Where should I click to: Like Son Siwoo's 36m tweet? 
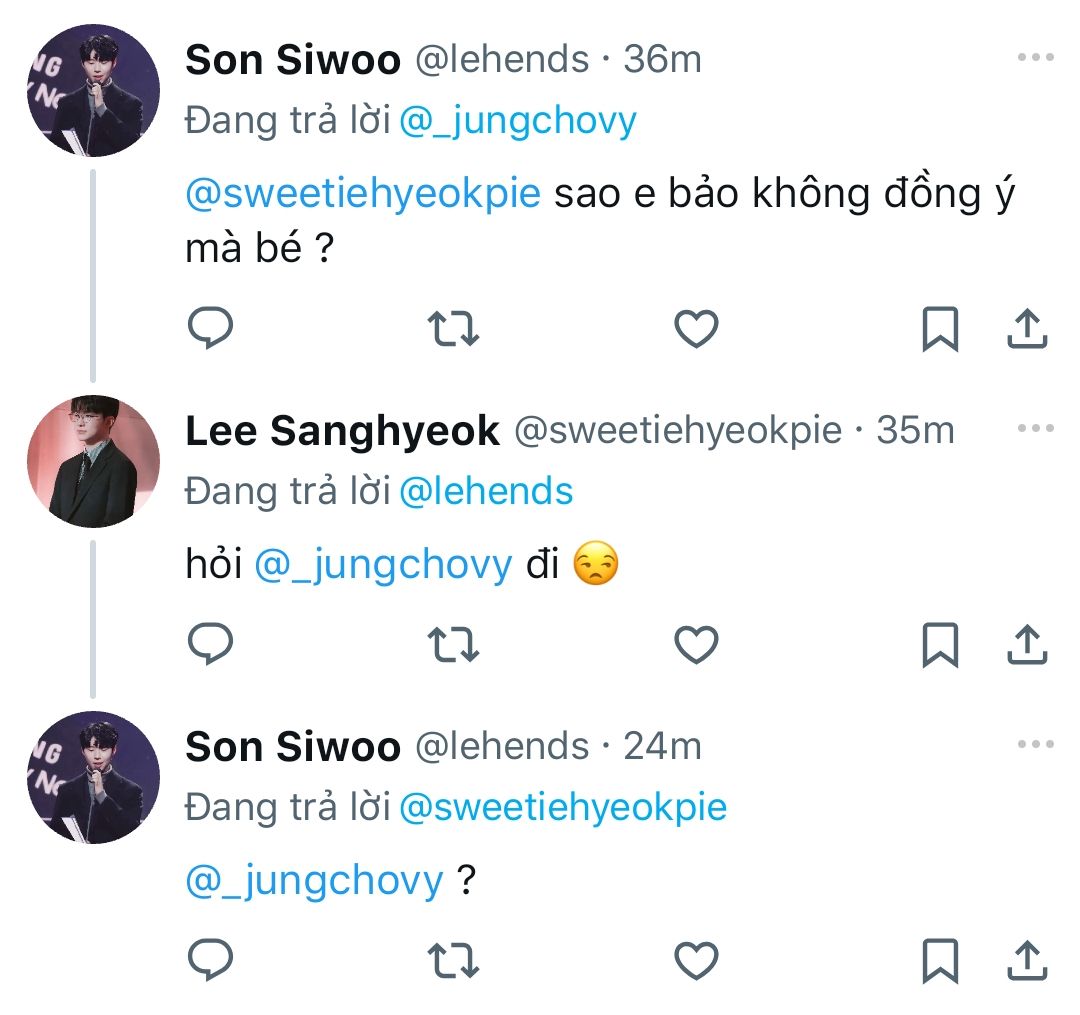point(696,329)
